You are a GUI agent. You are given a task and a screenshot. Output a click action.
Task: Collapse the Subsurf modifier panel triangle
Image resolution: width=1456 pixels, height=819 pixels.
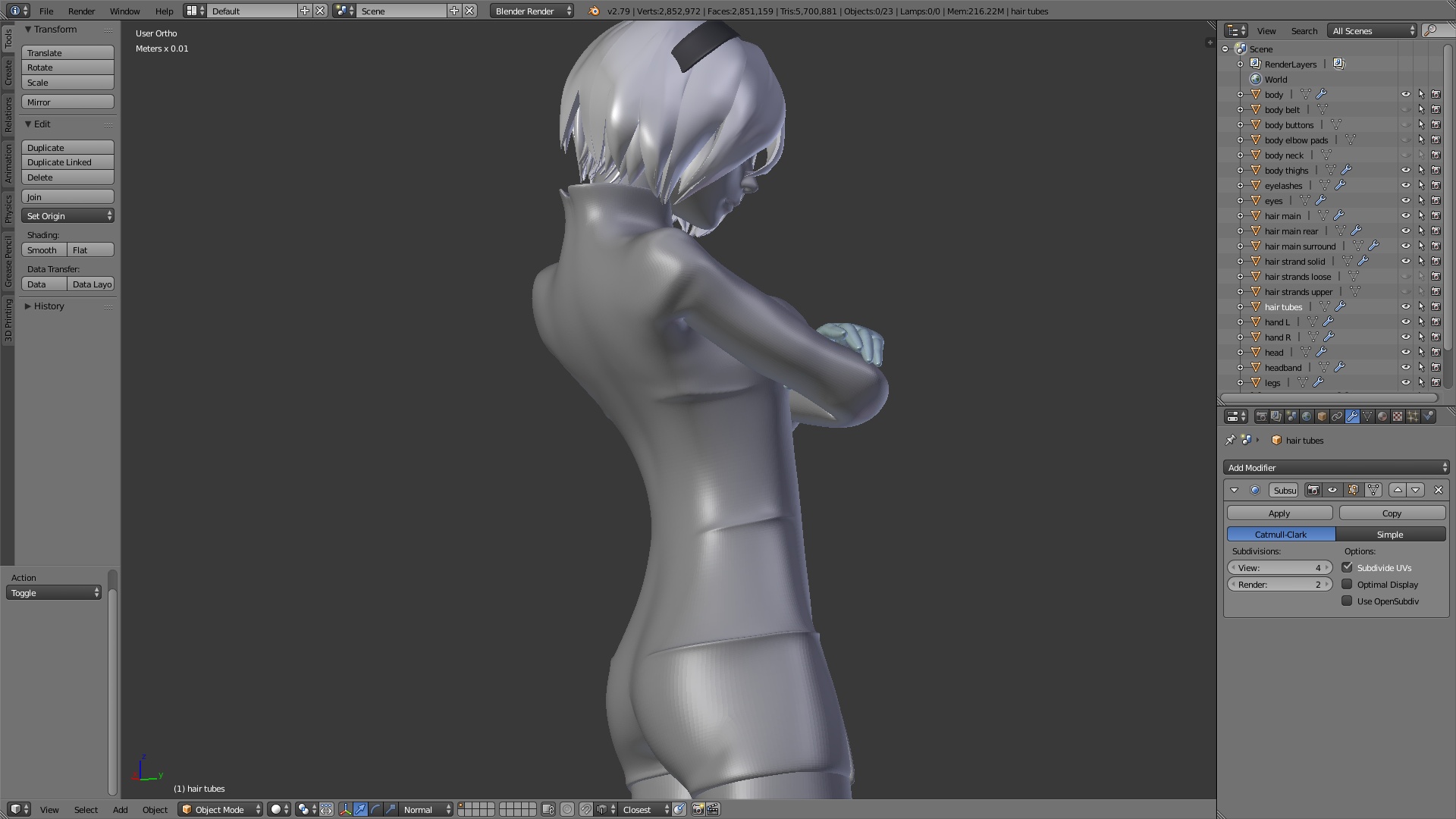pyautogui.click(x=1234, y=490)
